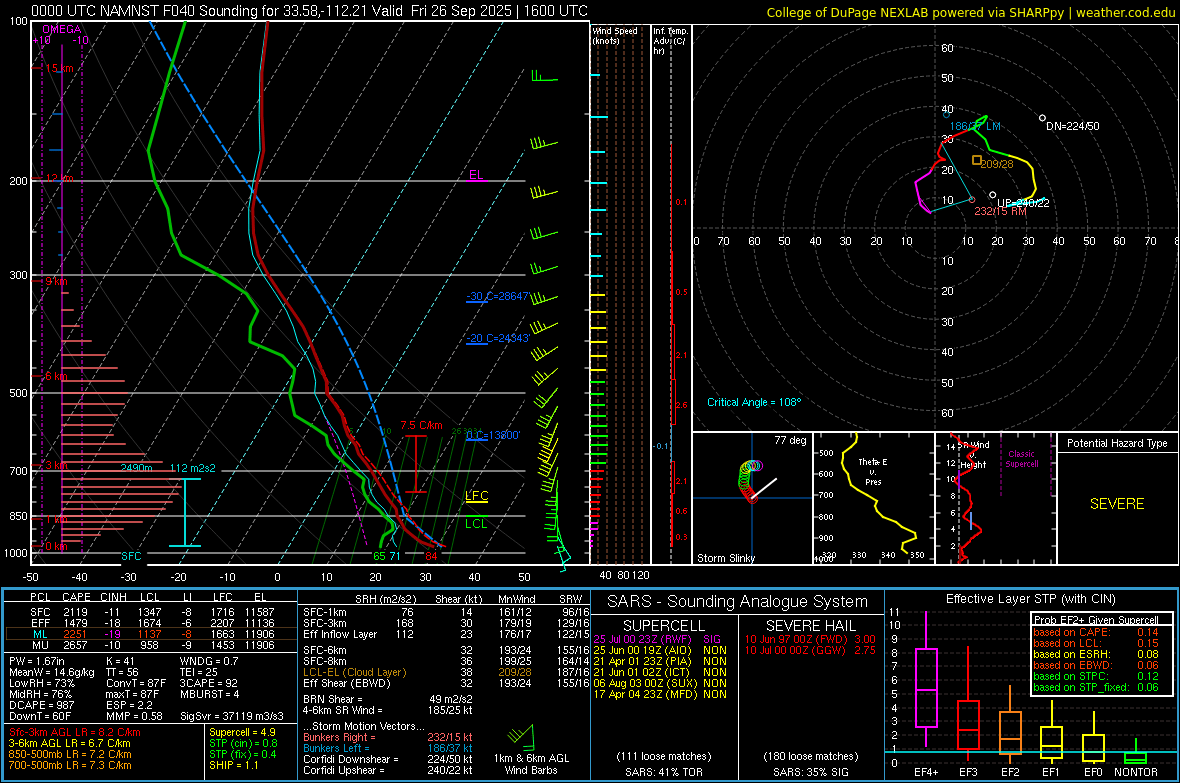The width and height of the screenshot is (1180, 783).
Task: Click the 0 C=13800' height label
Action: pos(493,435)
